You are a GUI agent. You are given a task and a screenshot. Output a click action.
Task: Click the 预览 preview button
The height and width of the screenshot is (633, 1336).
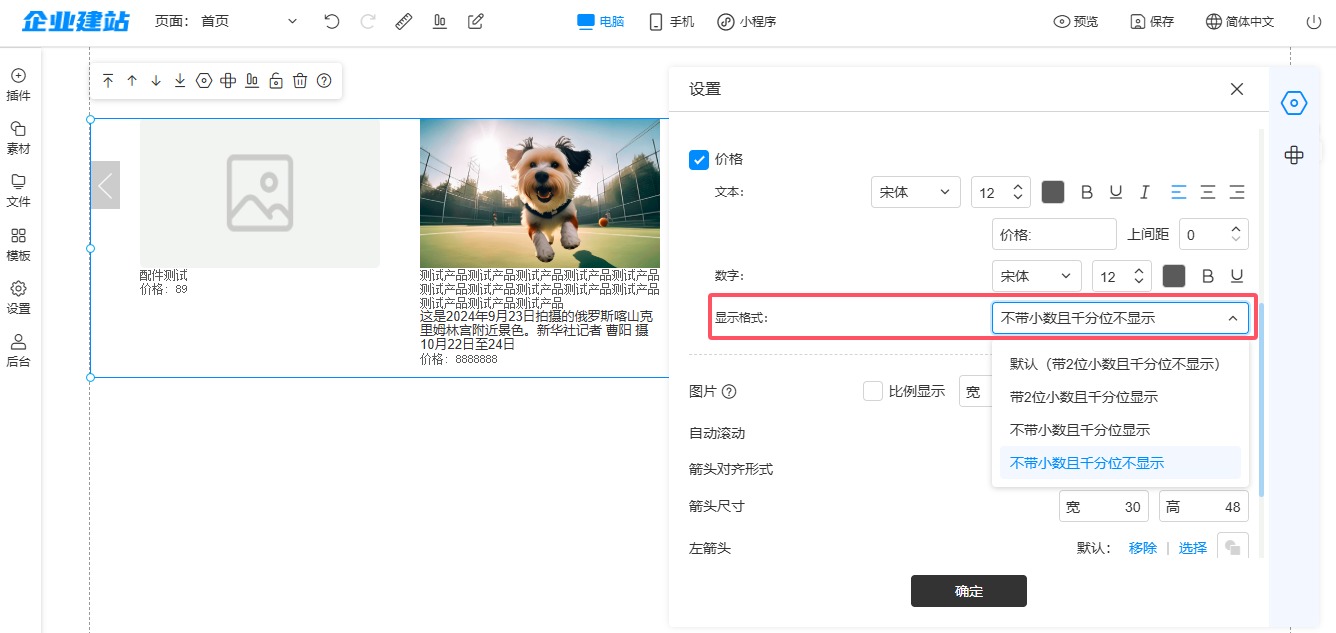(1076, 21)
